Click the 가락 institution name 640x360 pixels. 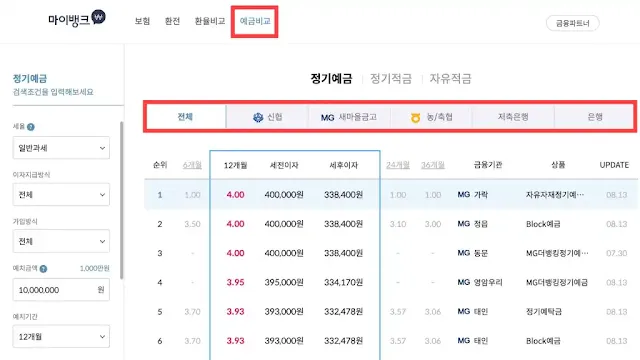click(x=481, y=195)
